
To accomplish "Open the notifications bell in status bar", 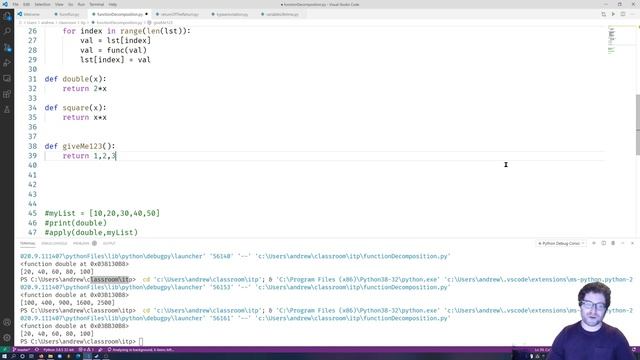I will 634,350.
